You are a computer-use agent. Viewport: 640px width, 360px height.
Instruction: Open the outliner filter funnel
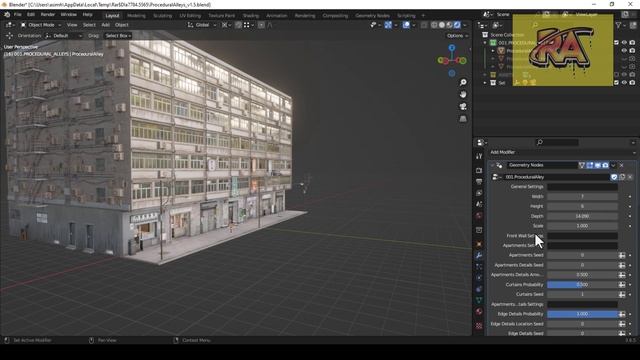[x=618, y=25]
